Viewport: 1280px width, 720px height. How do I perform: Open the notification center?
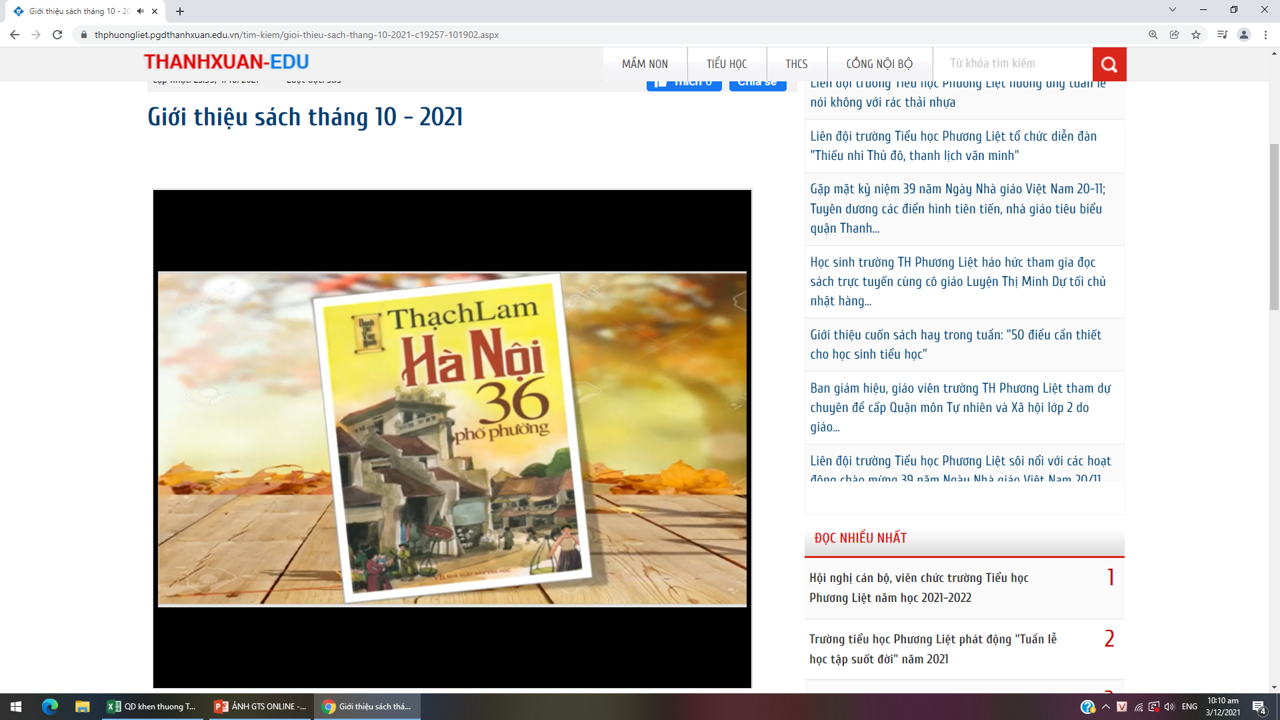click(x=1259, y=707)
